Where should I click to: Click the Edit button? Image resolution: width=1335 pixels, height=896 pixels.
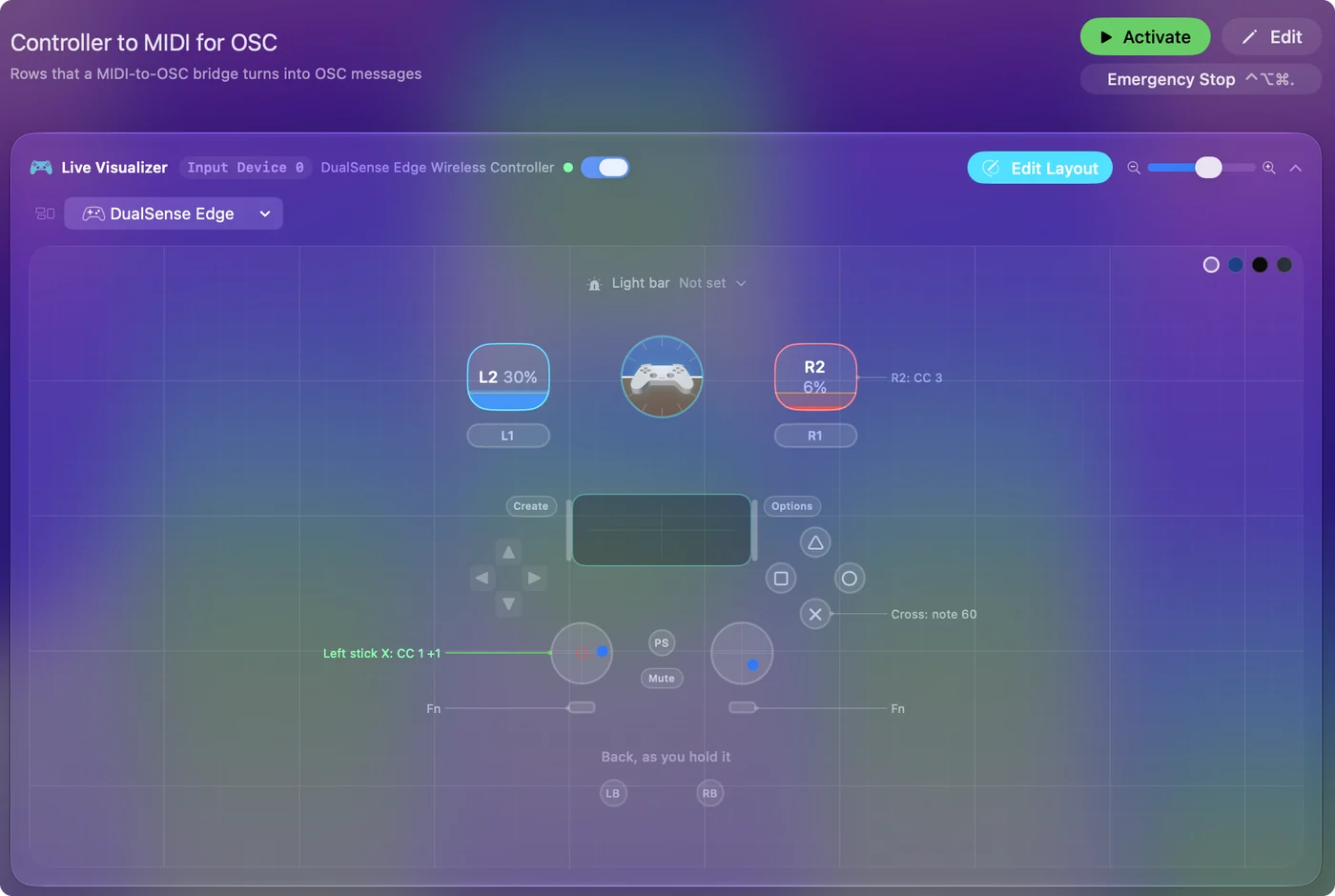pyautogui.click(x=1272, y=37)
